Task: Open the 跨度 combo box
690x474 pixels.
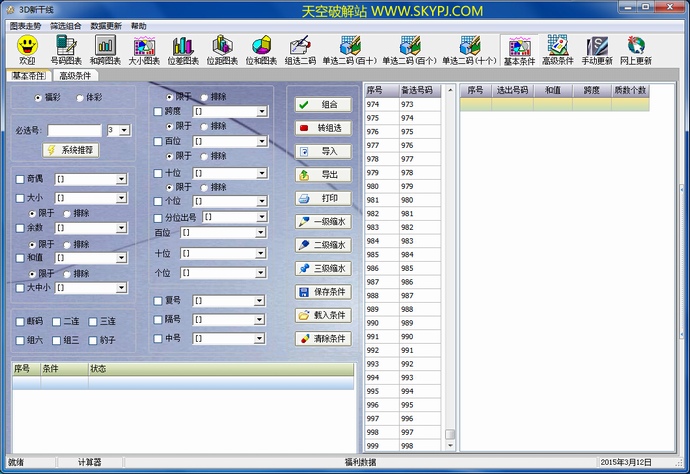Action: (x=260, y=112)
